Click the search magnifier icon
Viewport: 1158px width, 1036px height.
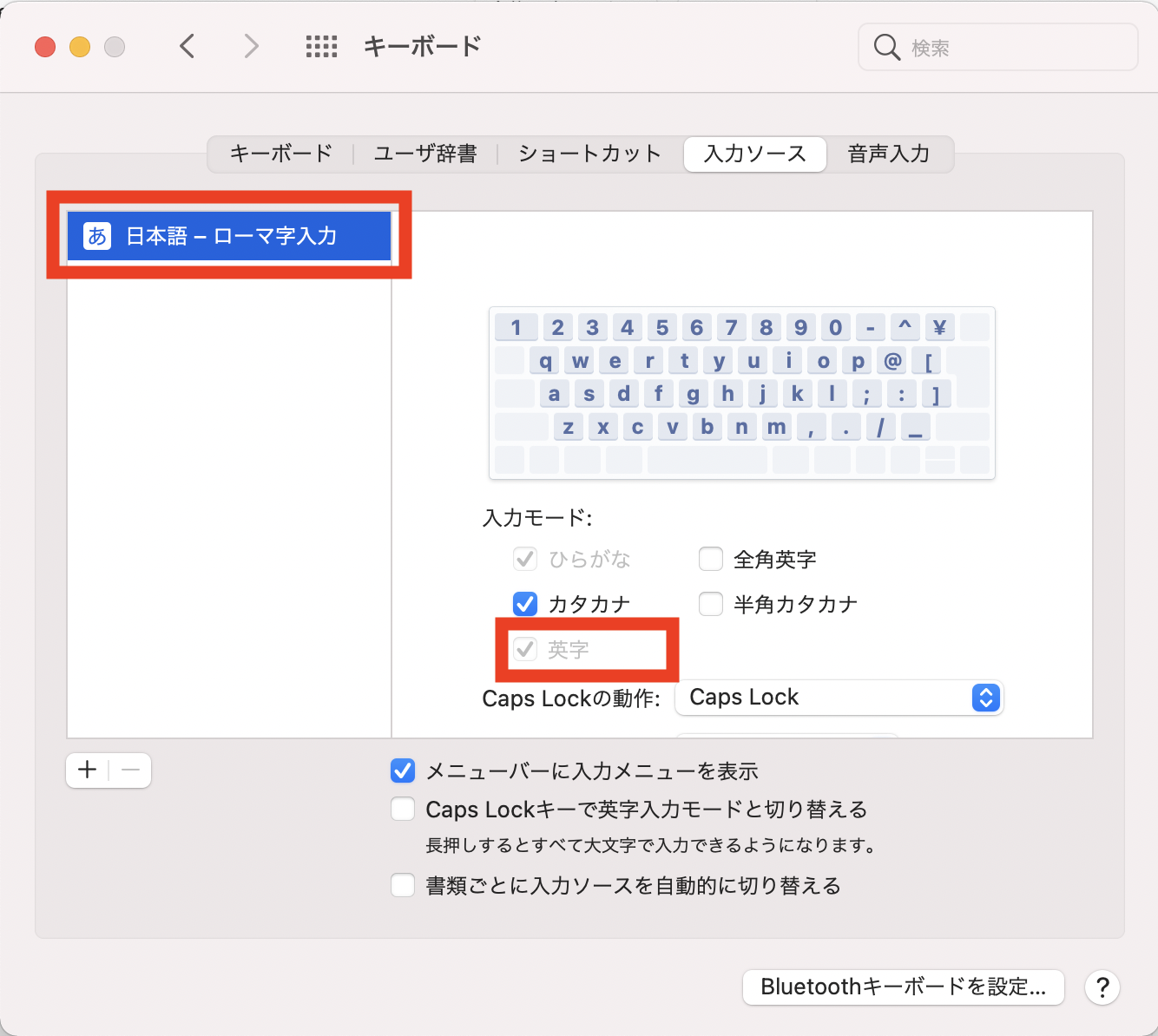point(886,48)
